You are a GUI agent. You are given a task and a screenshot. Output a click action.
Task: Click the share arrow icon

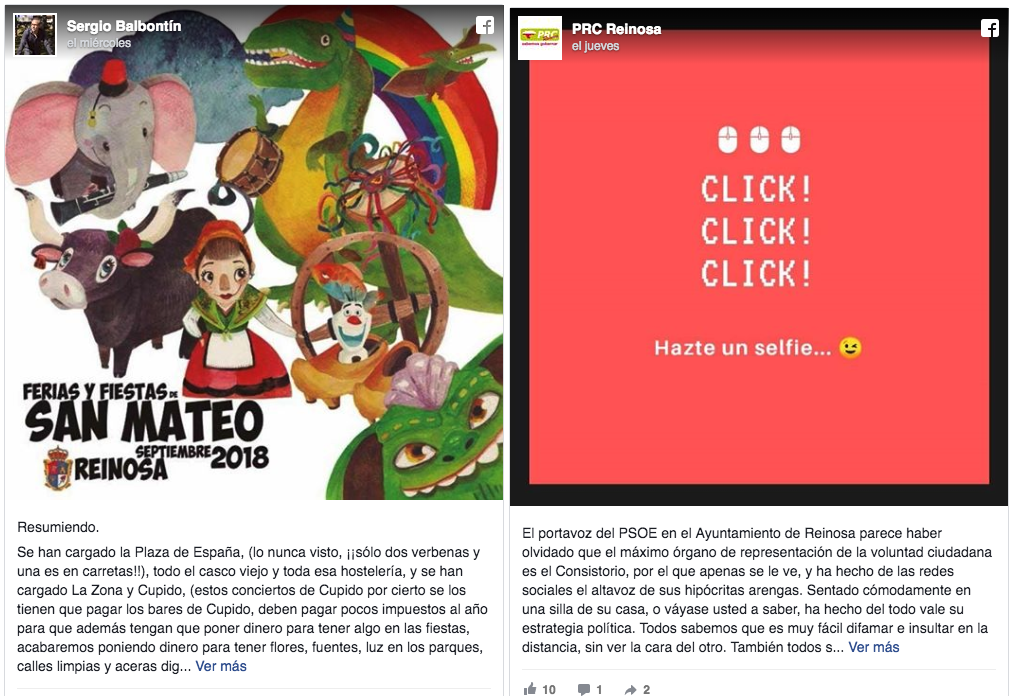tap(630, 690)
